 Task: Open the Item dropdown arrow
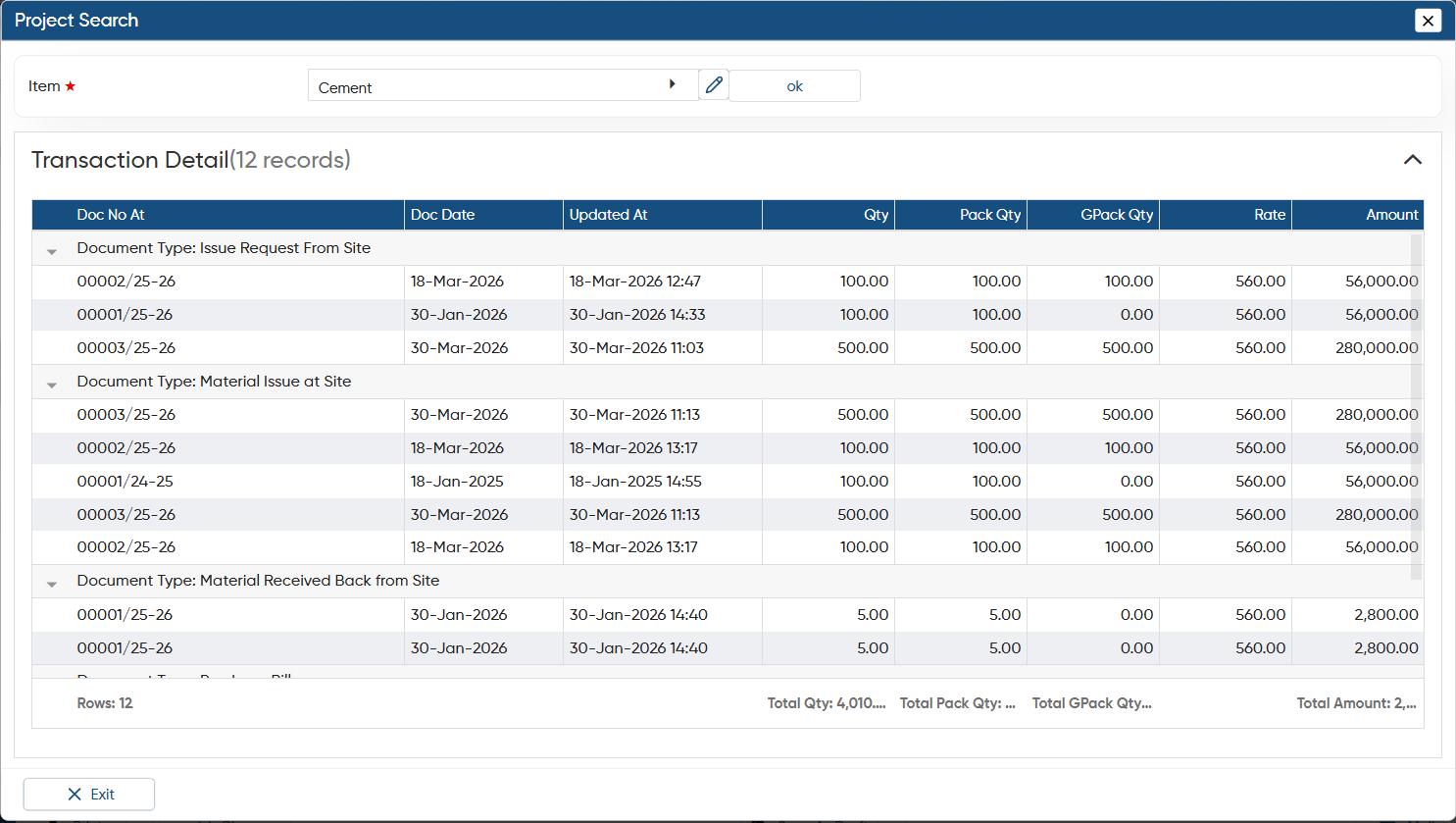click(x=672, y=84)
